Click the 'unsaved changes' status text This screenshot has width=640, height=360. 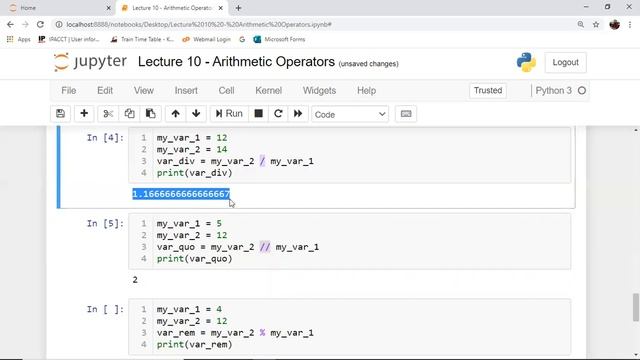369,64
